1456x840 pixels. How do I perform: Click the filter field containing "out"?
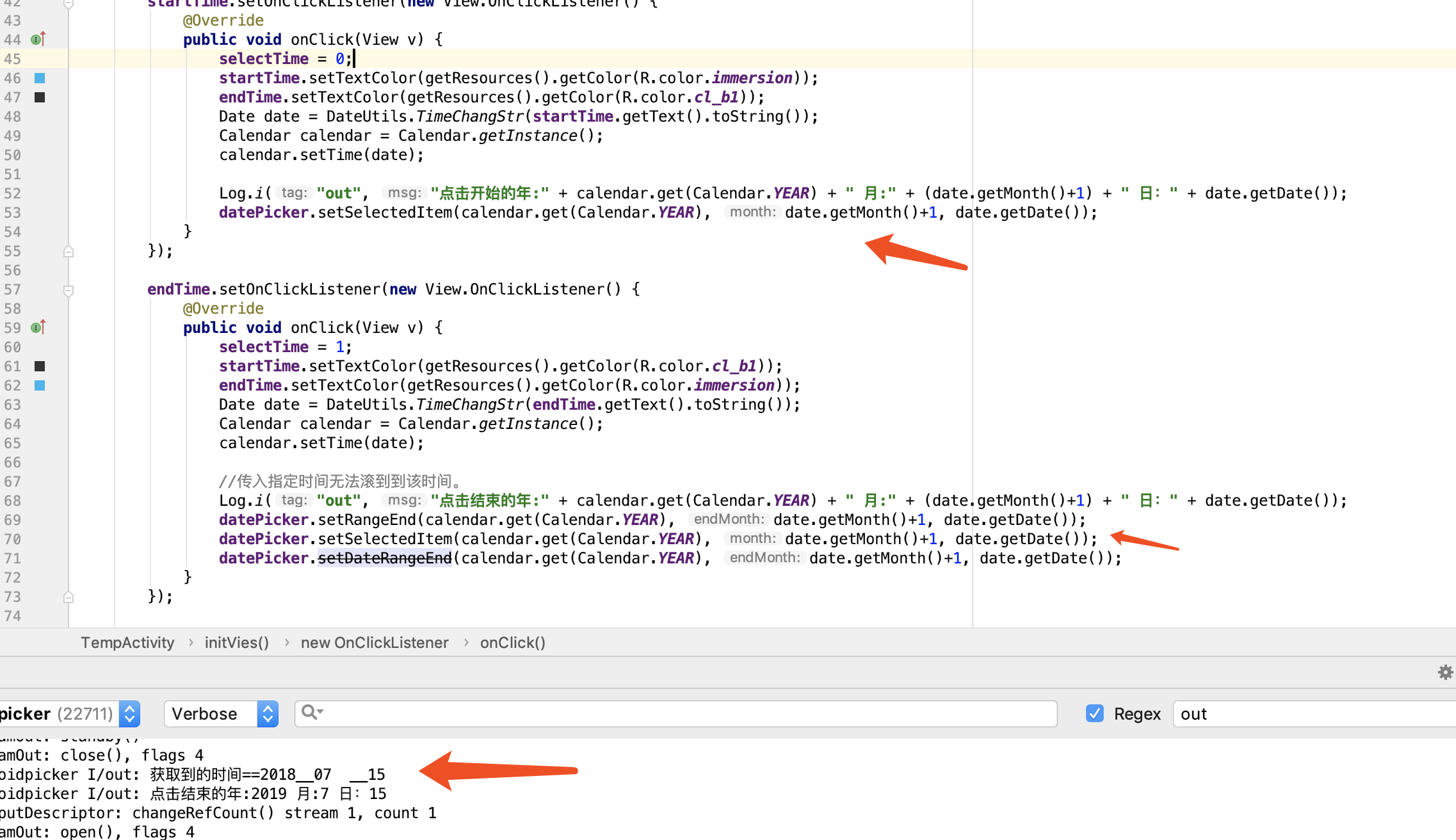(x=1314, y=714)
